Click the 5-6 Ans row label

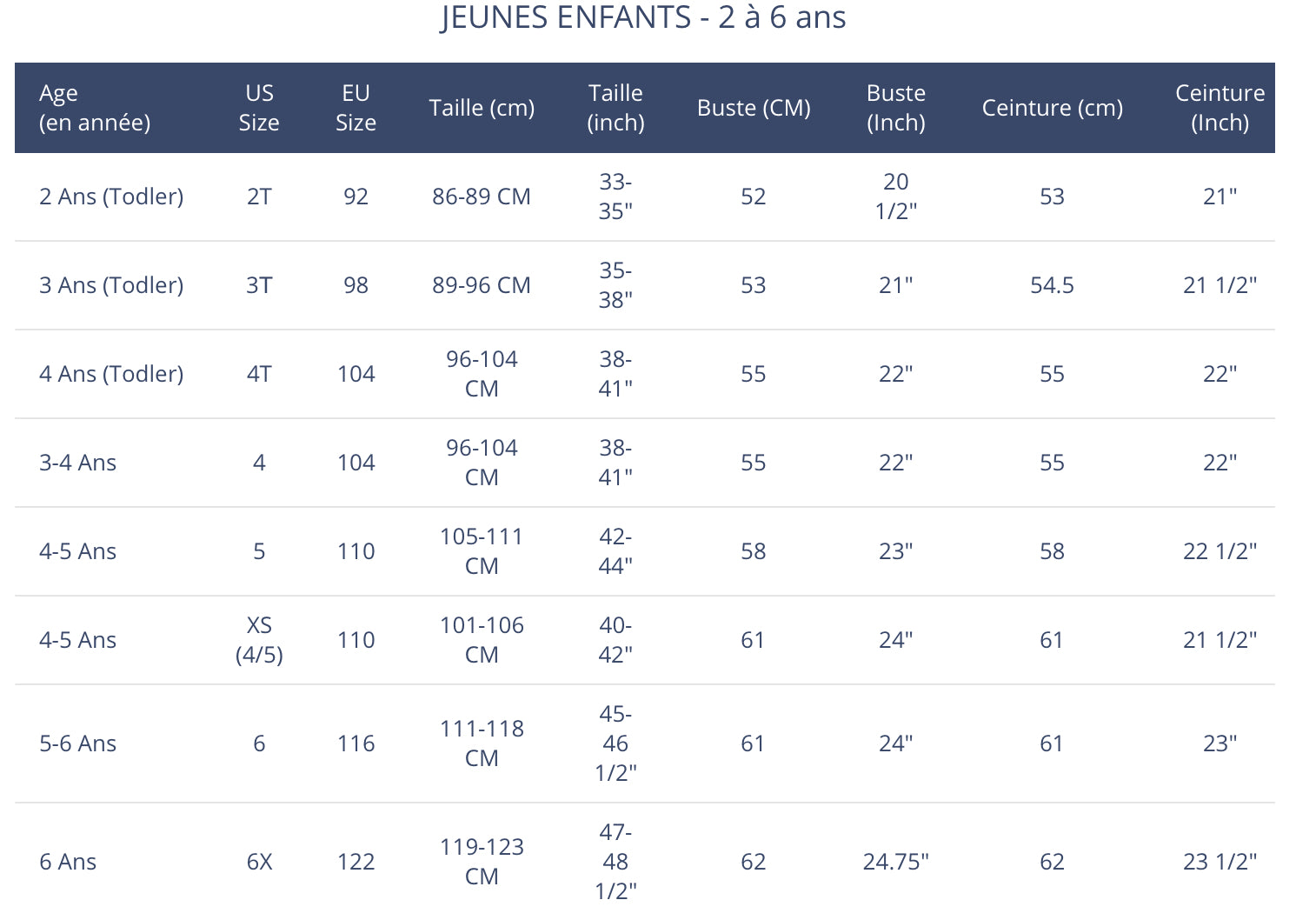(x=77, y=743)
